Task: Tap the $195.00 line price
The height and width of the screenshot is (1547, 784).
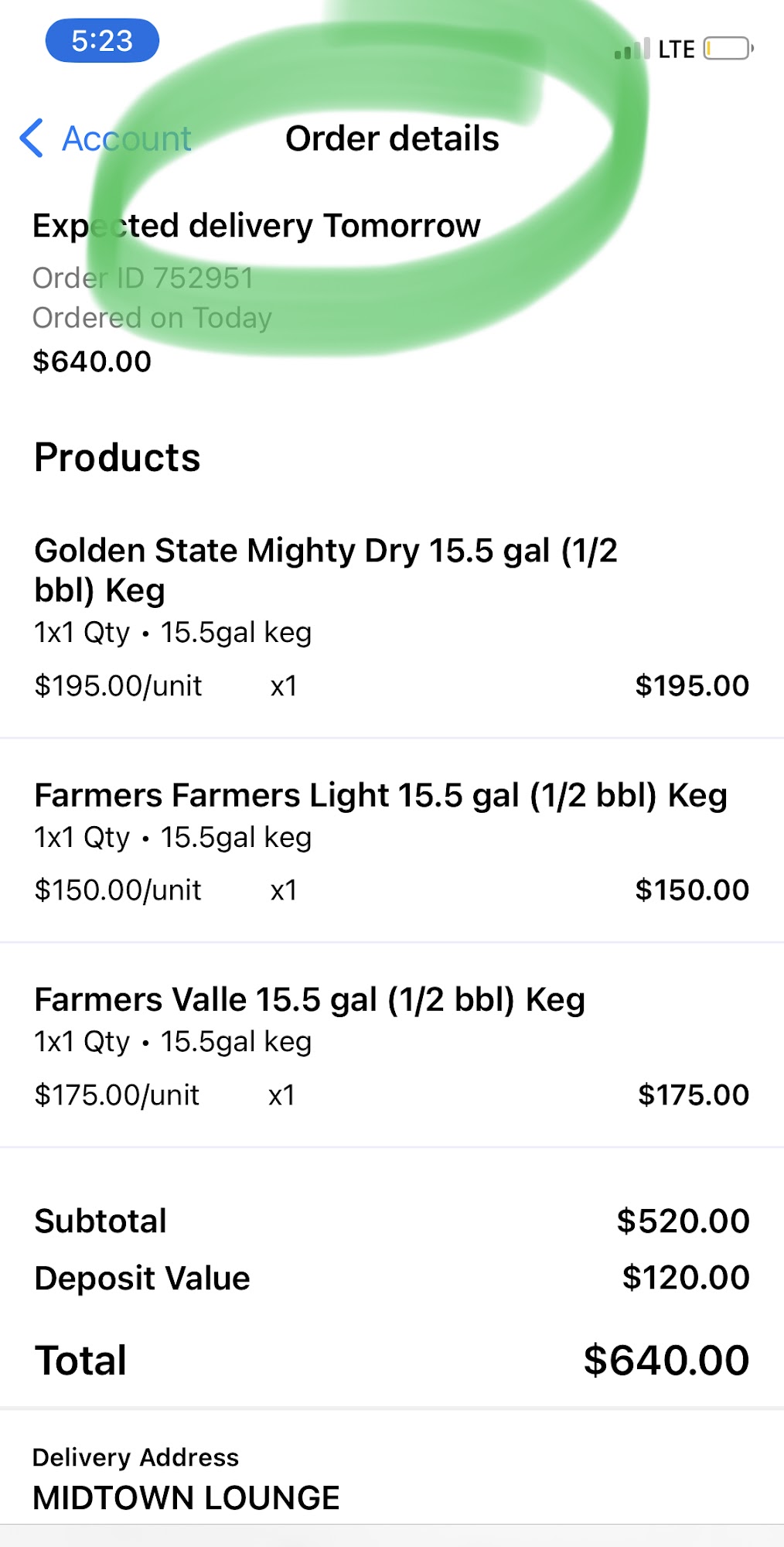Action: (x=691, y=686)
